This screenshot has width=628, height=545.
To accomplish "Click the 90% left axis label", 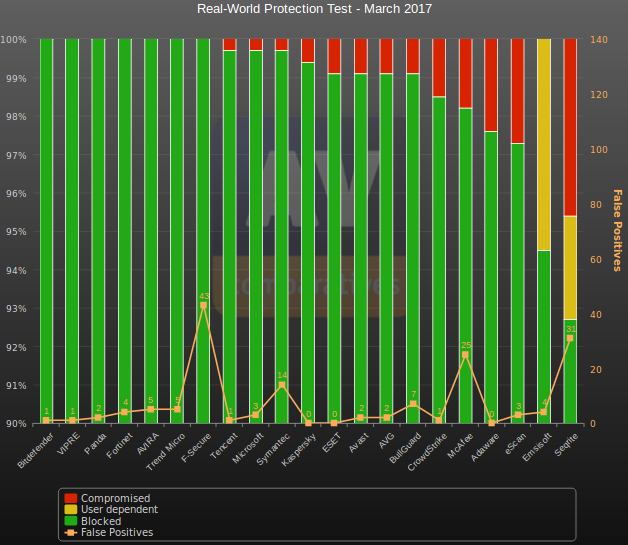I will (x=16, y=424).
